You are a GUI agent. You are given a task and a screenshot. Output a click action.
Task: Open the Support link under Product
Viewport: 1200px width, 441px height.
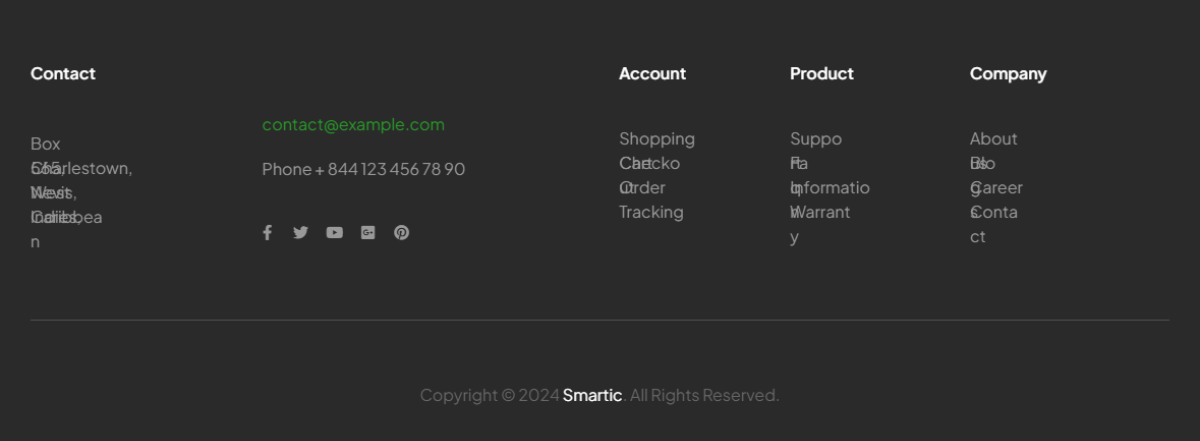tap(815, 139)
